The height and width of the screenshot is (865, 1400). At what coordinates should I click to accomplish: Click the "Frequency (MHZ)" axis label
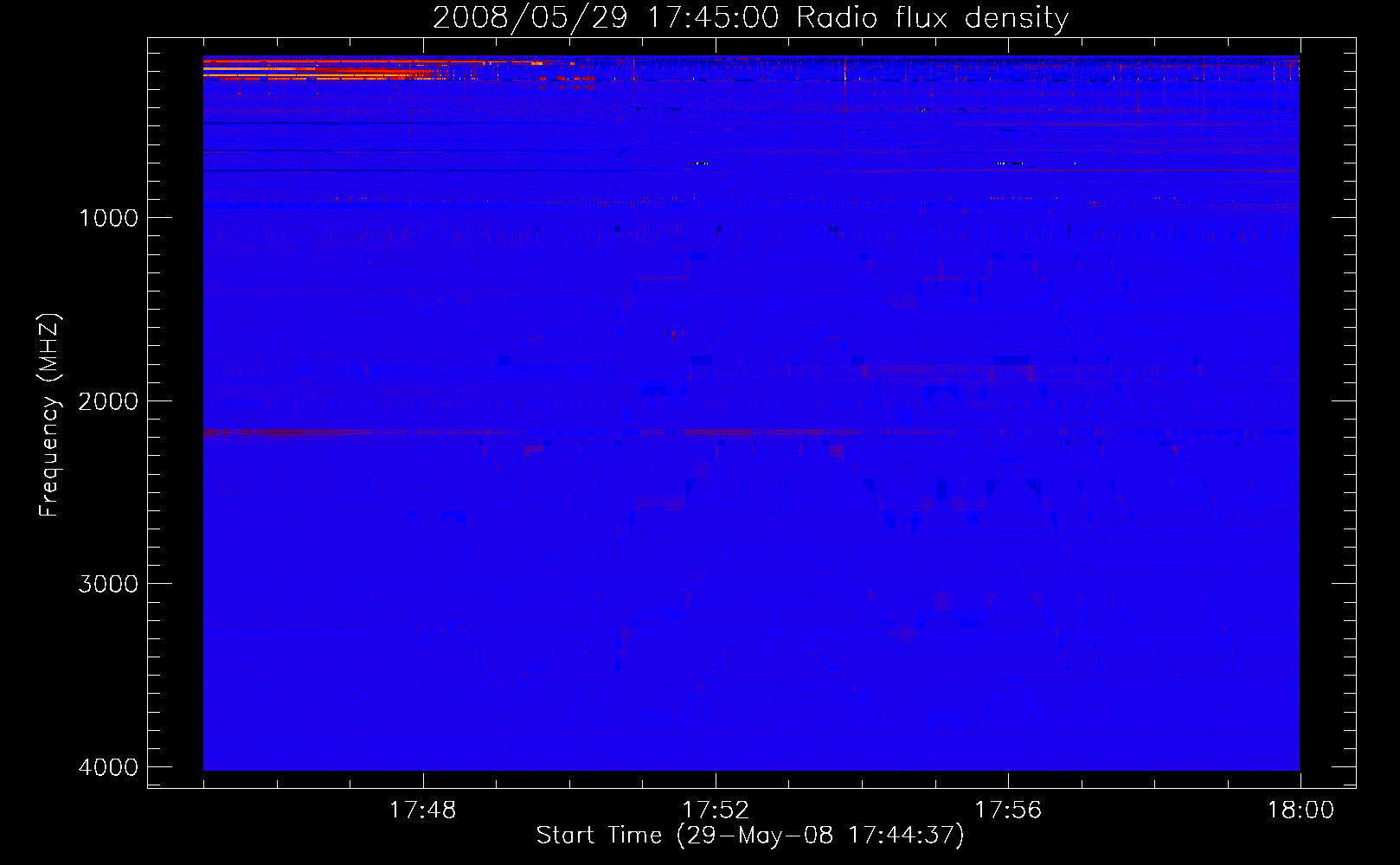click(x=49, y=415)
